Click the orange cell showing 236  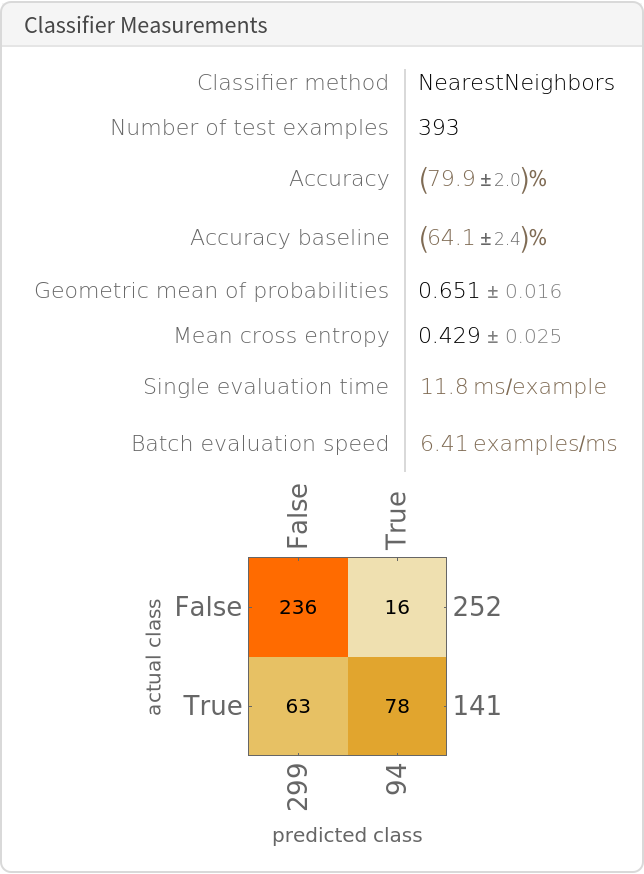pos(298,607)
